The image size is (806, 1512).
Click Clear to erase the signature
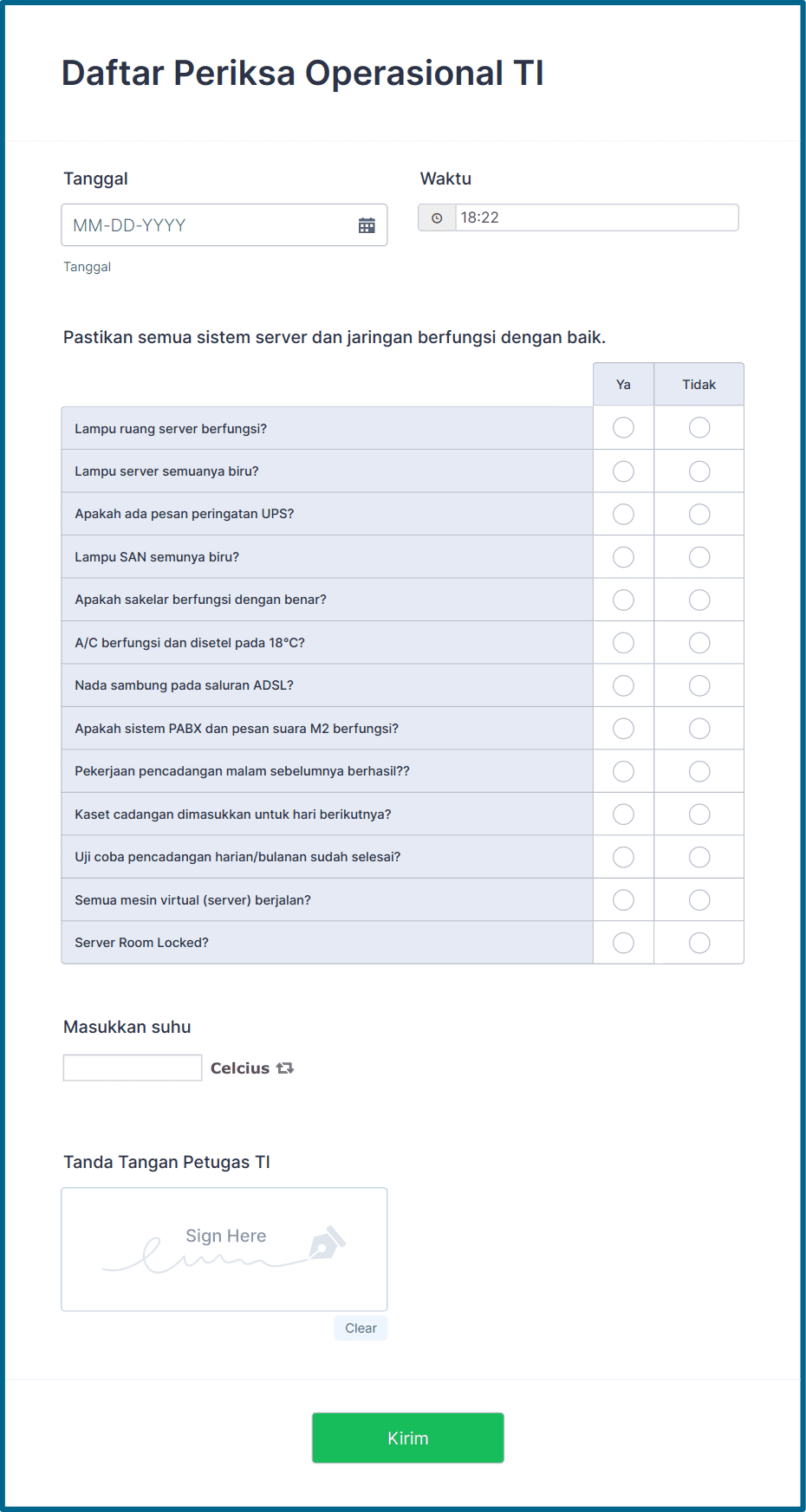(x=361, y=1327)
